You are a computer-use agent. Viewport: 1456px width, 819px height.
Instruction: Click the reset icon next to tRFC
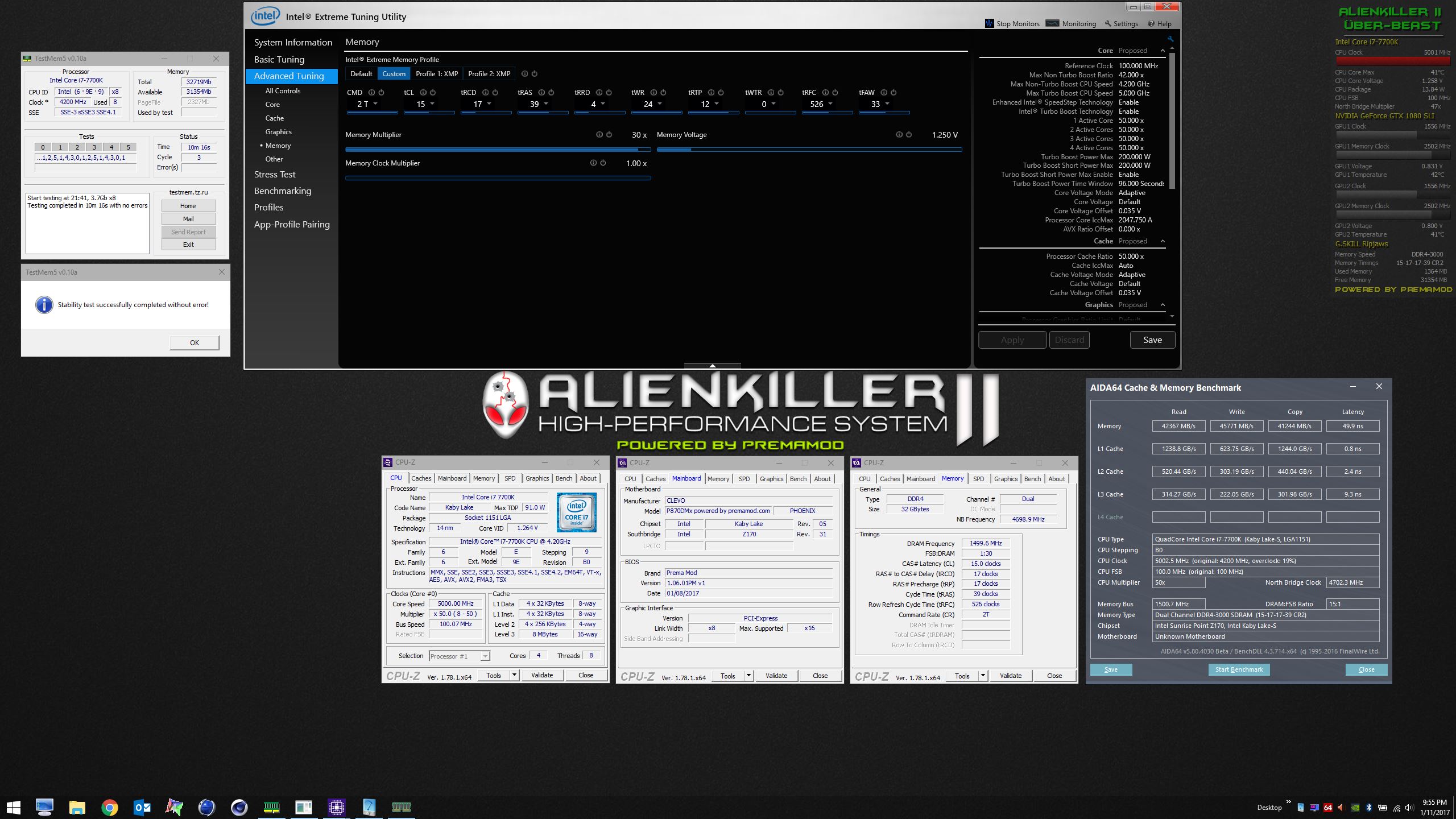835,92
